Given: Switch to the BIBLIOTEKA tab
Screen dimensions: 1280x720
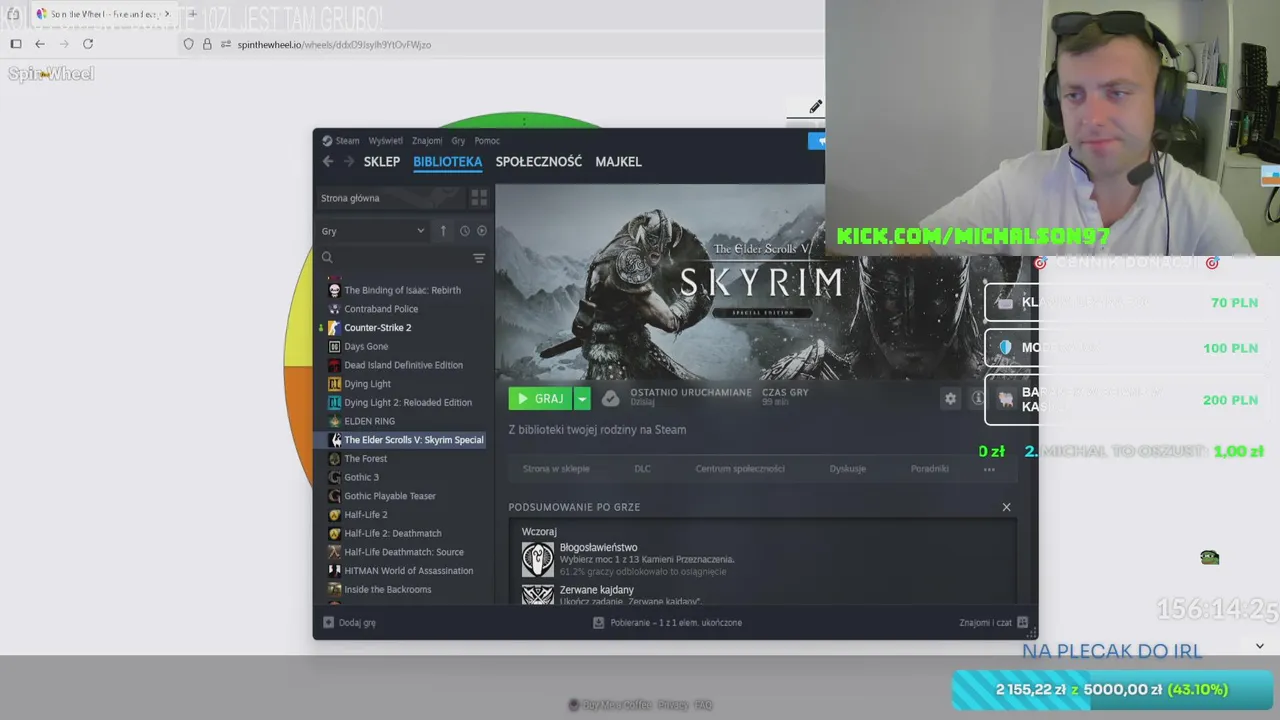Looking at the screenshot, I should coord(447,161).
